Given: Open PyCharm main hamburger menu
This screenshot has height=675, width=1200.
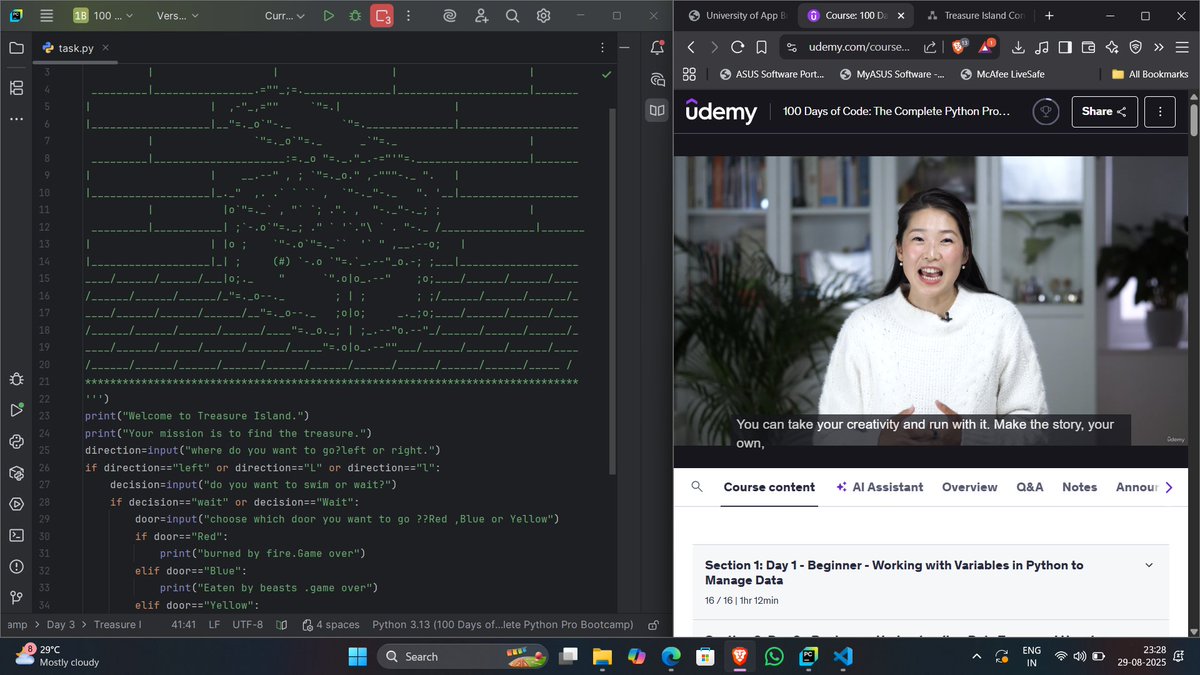Looking at the screenshot, I should click(46, 16).
